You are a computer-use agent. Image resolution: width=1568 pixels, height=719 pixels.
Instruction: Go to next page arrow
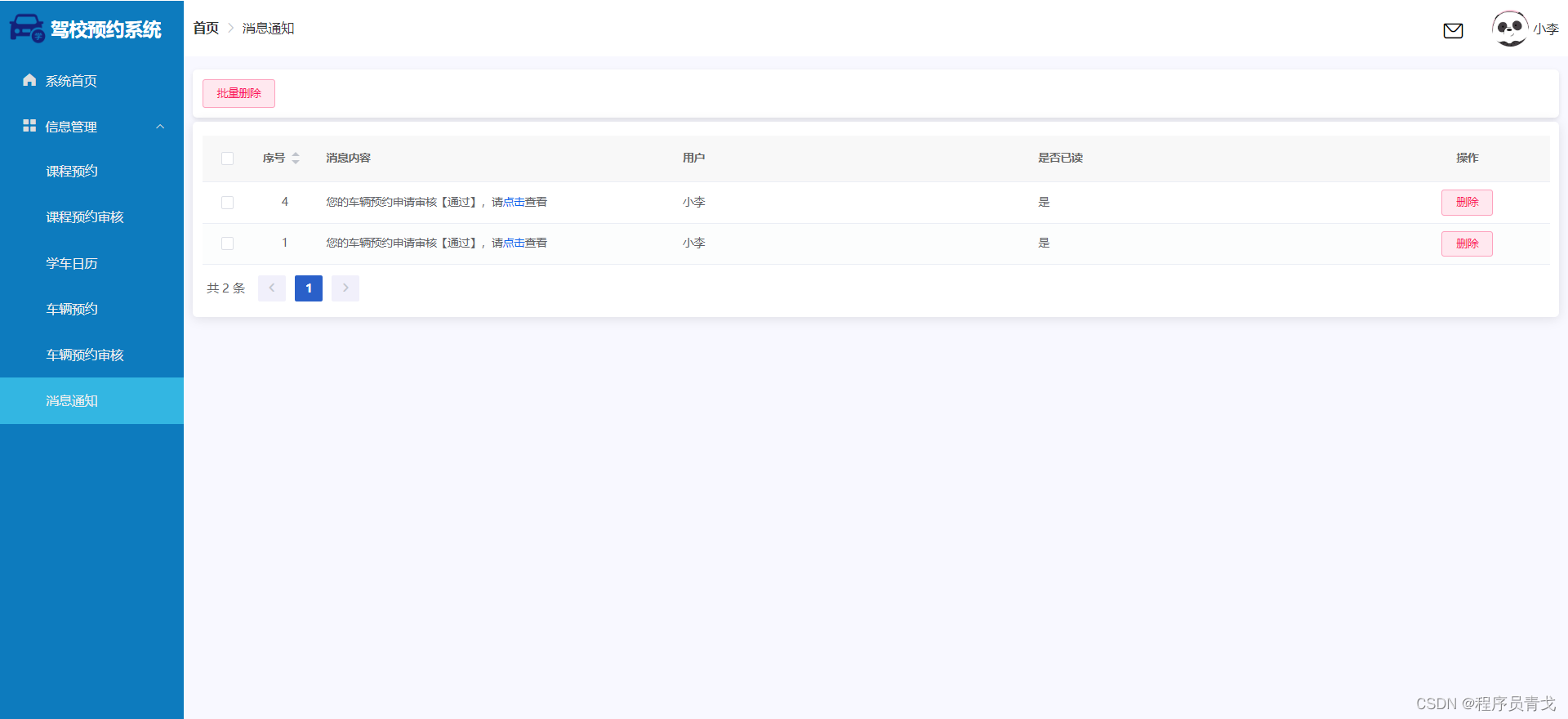345,288
